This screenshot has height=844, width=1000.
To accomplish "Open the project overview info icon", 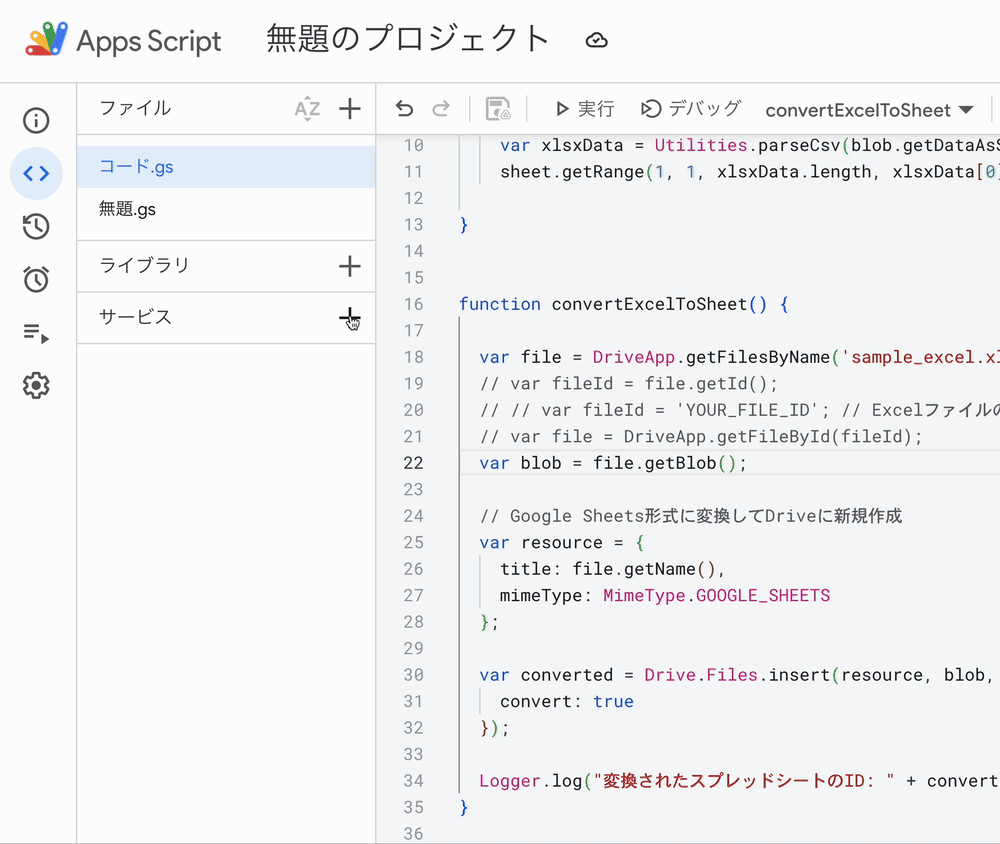I will (x=36, y=120).
